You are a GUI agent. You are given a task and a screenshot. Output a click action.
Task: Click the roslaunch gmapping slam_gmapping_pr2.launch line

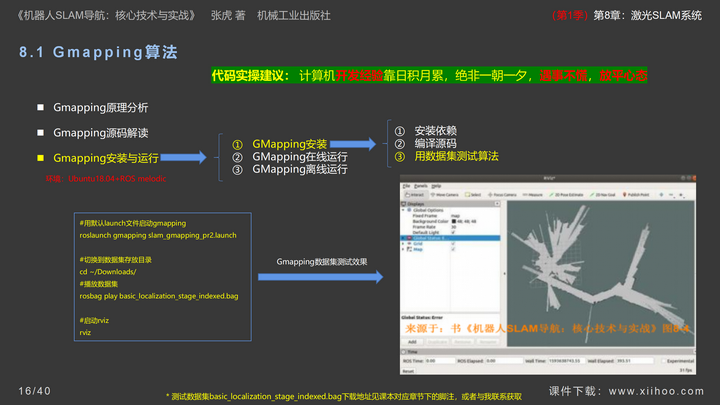coord(158,235)
